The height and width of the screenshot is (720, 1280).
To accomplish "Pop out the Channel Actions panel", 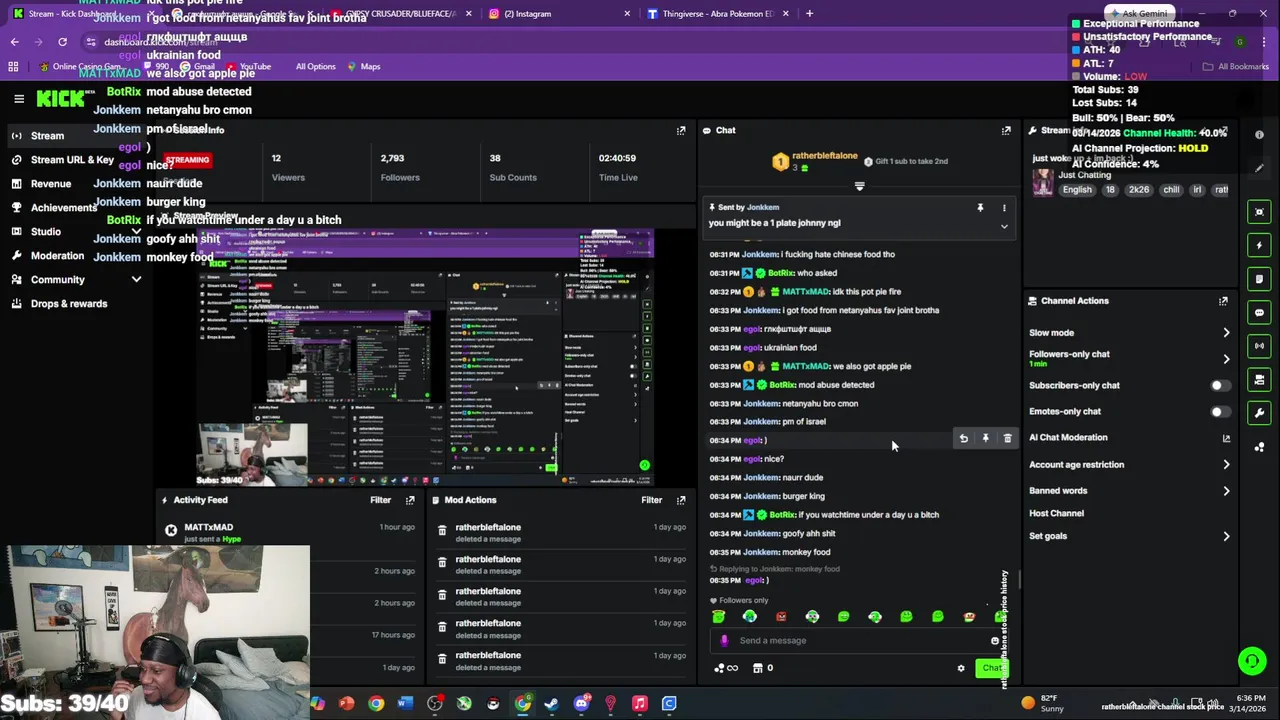I will [x=1223, y=301].
